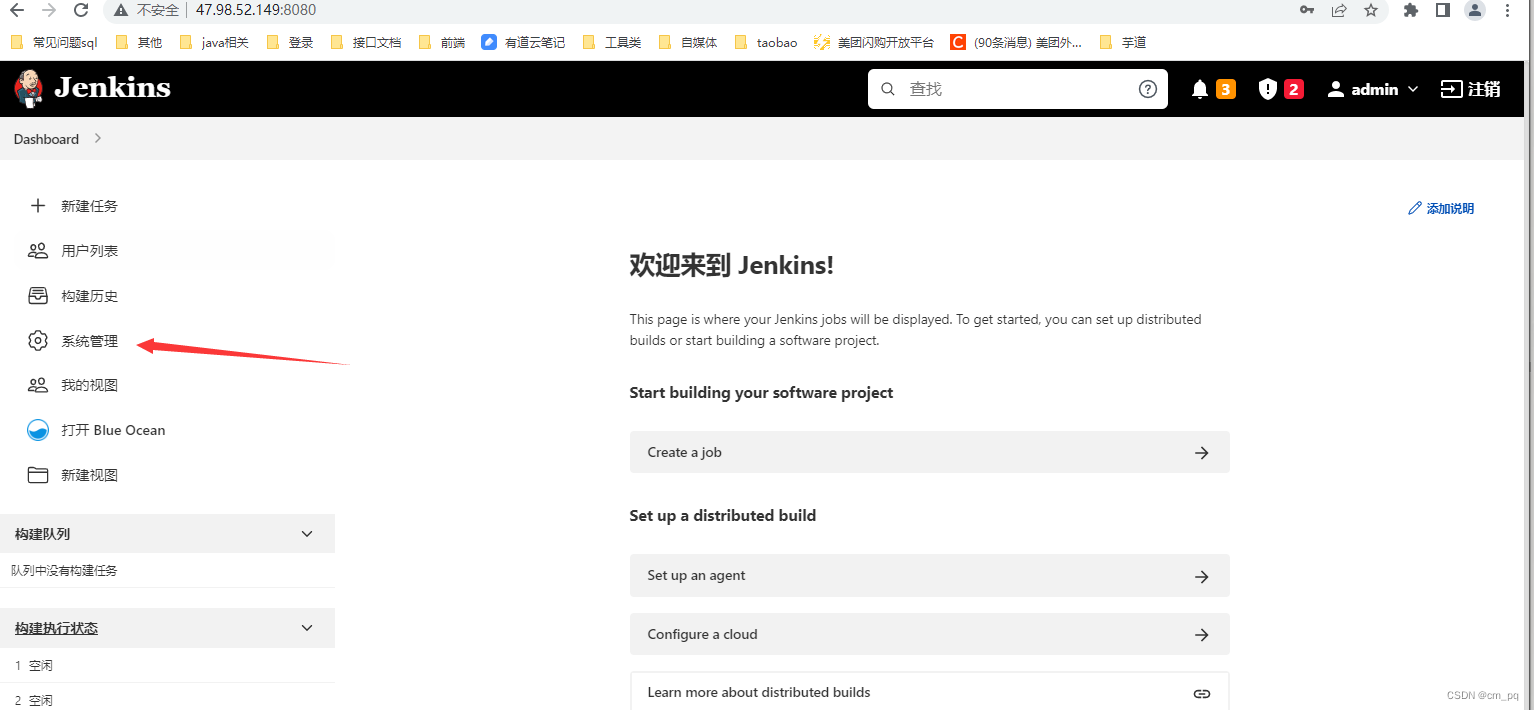Open the saved passwords key icon
The width and height of the screenshot is (1534, 710).
[1307, 10]
